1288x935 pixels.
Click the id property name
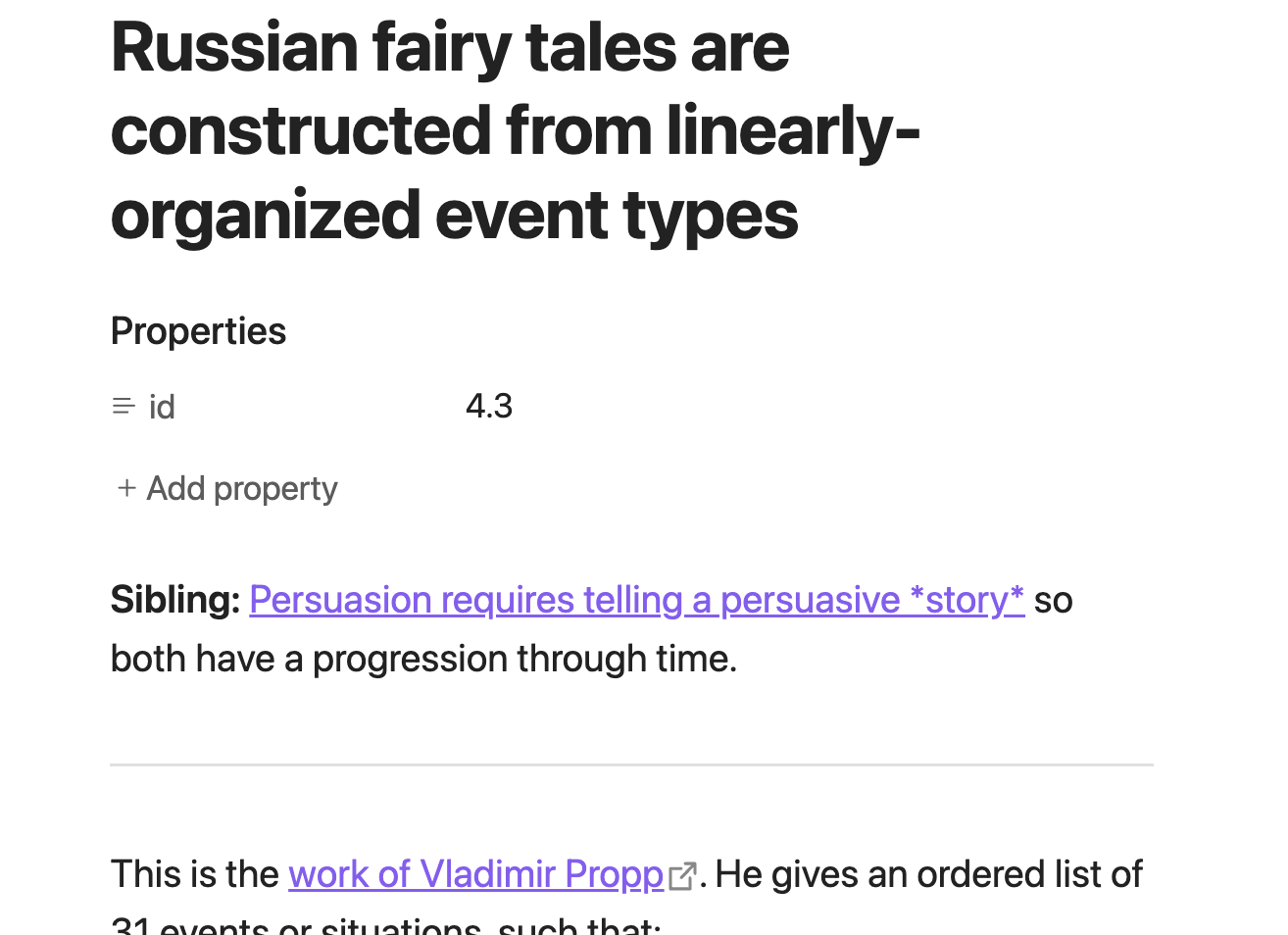pyautogui.click(x=162, y=406)
